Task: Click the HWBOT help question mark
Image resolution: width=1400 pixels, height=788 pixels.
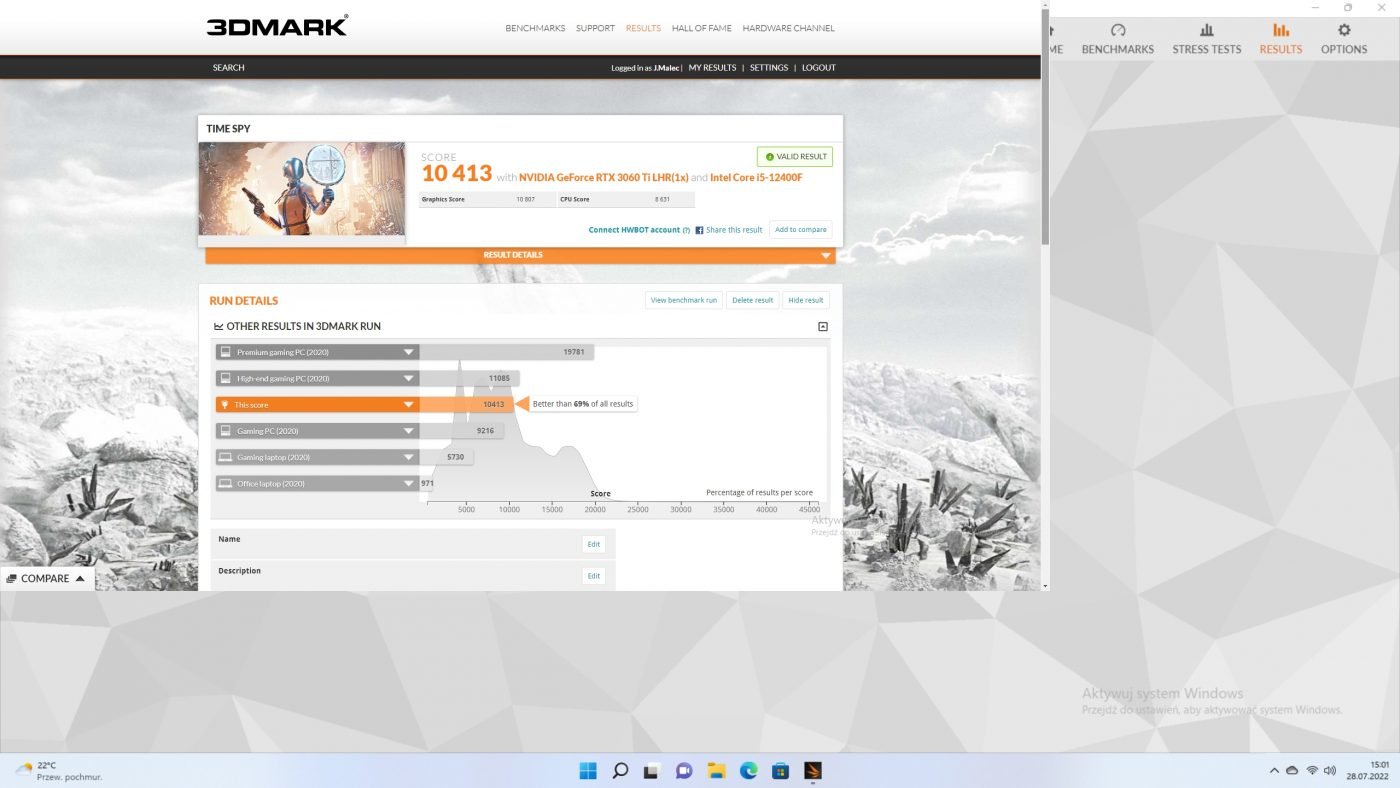Action: coord(687,230)
